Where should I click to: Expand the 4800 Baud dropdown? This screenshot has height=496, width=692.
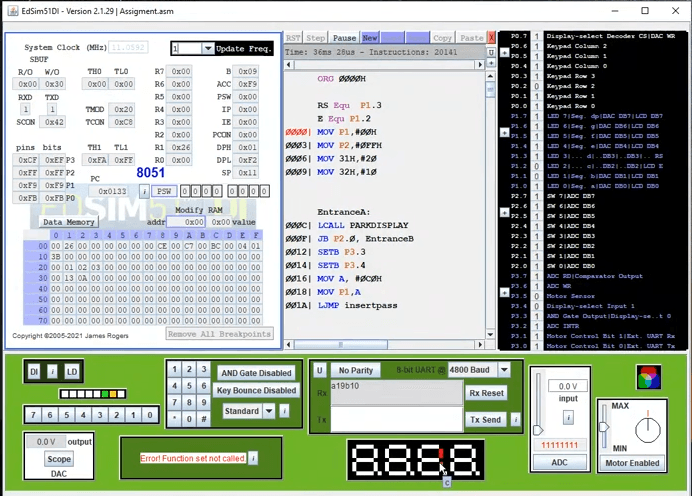point(505,370)
